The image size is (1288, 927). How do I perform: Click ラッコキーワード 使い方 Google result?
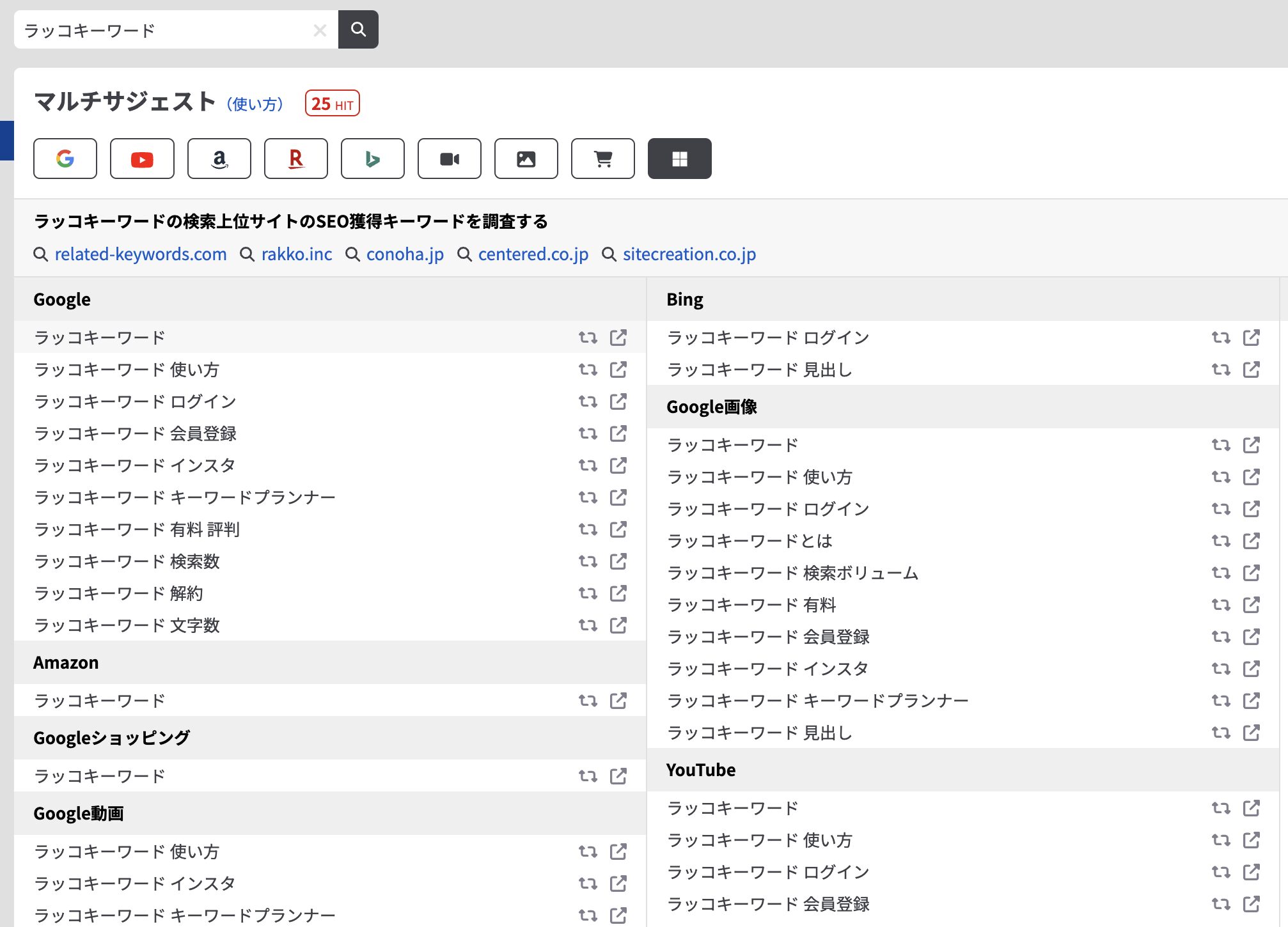coord(127,369)
